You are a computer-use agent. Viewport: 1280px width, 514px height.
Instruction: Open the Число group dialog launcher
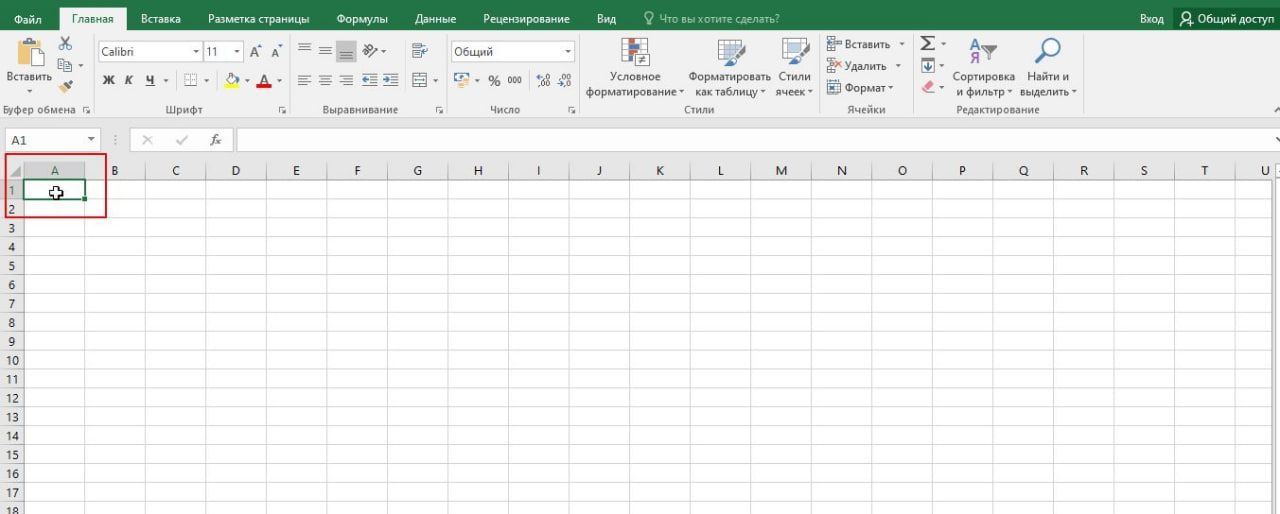572,110
